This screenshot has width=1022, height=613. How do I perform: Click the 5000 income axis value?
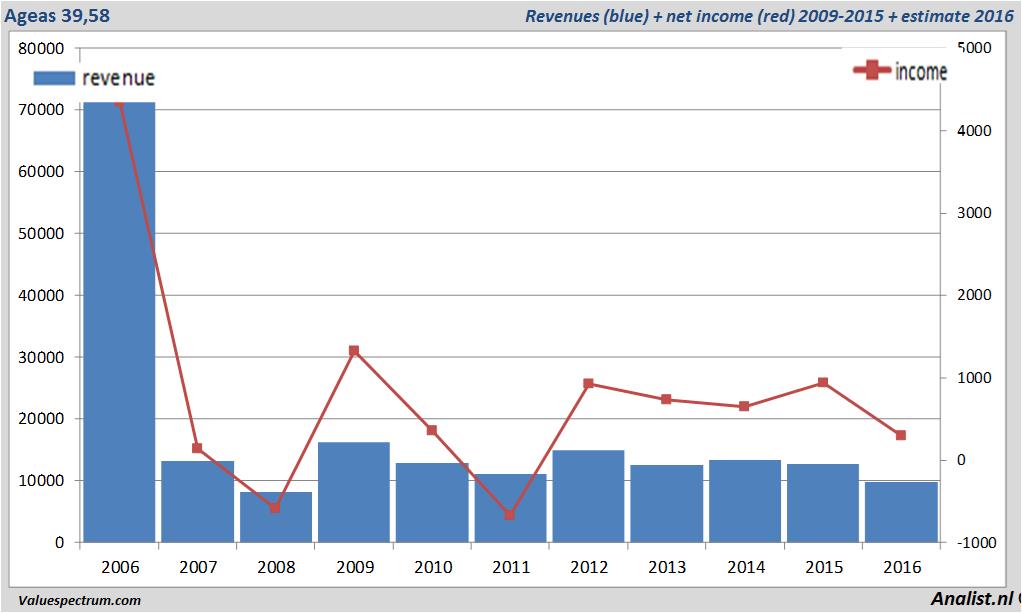(974, 48)
